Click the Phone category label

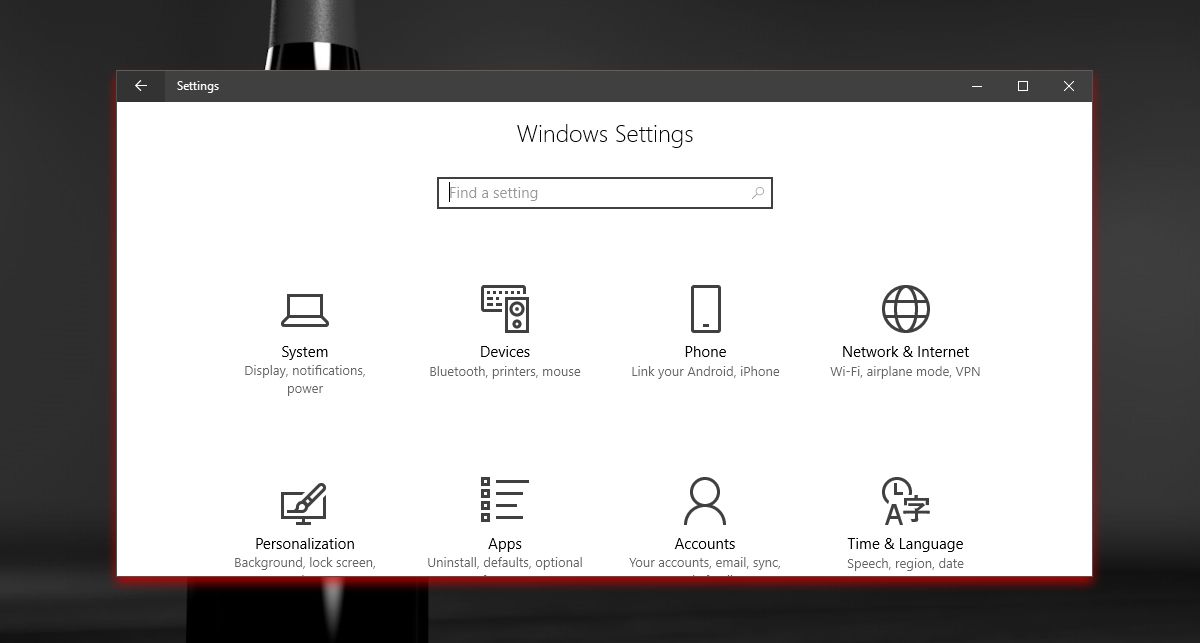(x=705, y=352)
